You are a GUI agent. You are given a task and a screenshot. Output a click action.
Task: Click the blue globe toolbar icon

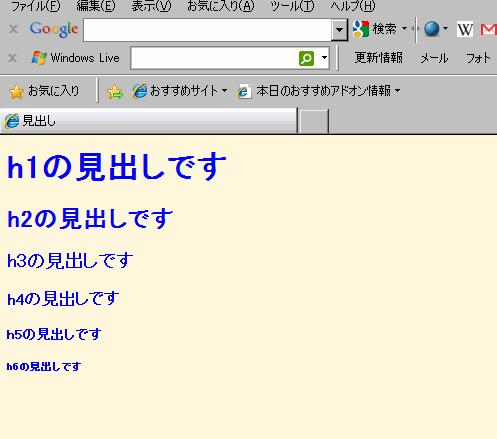pyautogui.click(x=432, y=29)
